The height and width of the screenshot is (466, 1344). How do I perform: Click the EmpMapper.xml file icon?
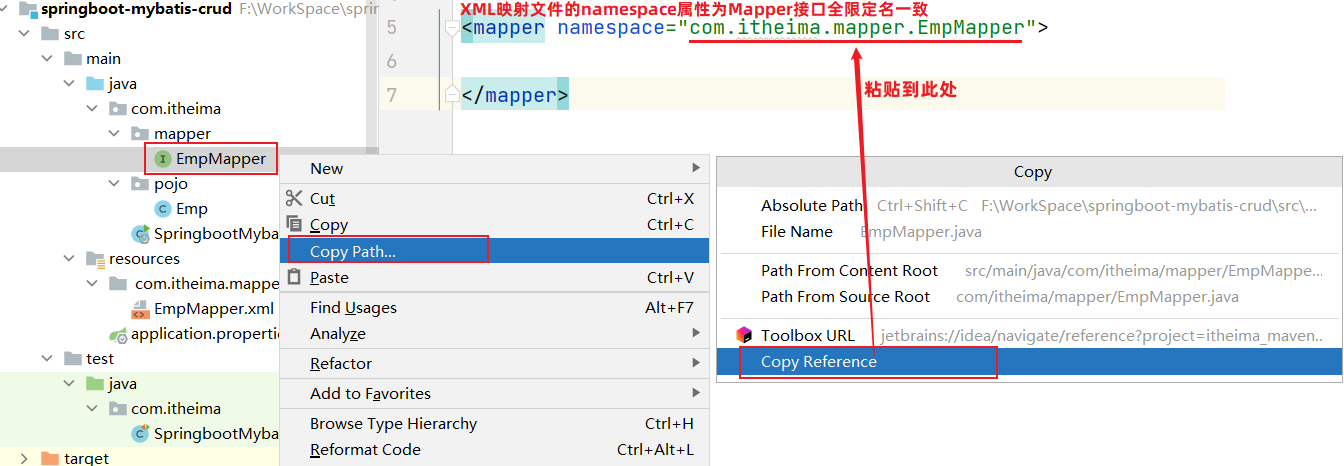[x=139, y=309]
